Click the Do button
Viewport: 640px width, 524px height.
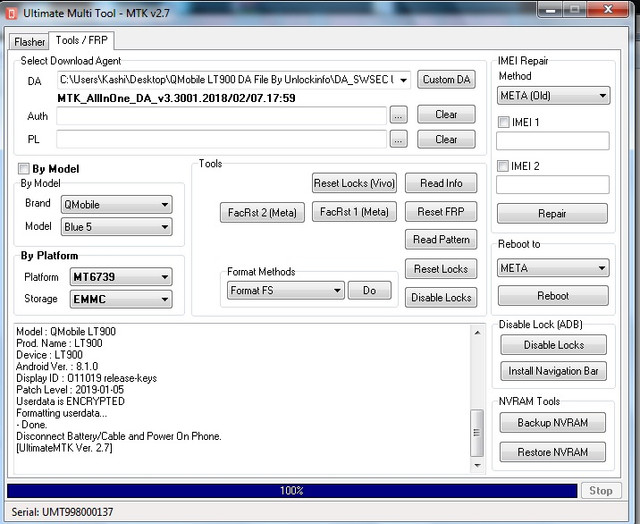[369, 291]
